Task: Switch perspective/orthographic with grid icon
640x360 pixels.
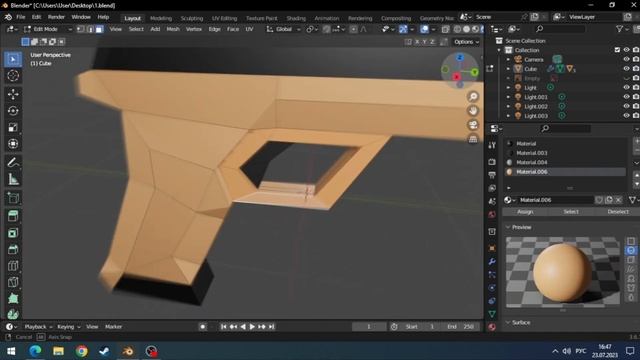Action: click(473, 139)
